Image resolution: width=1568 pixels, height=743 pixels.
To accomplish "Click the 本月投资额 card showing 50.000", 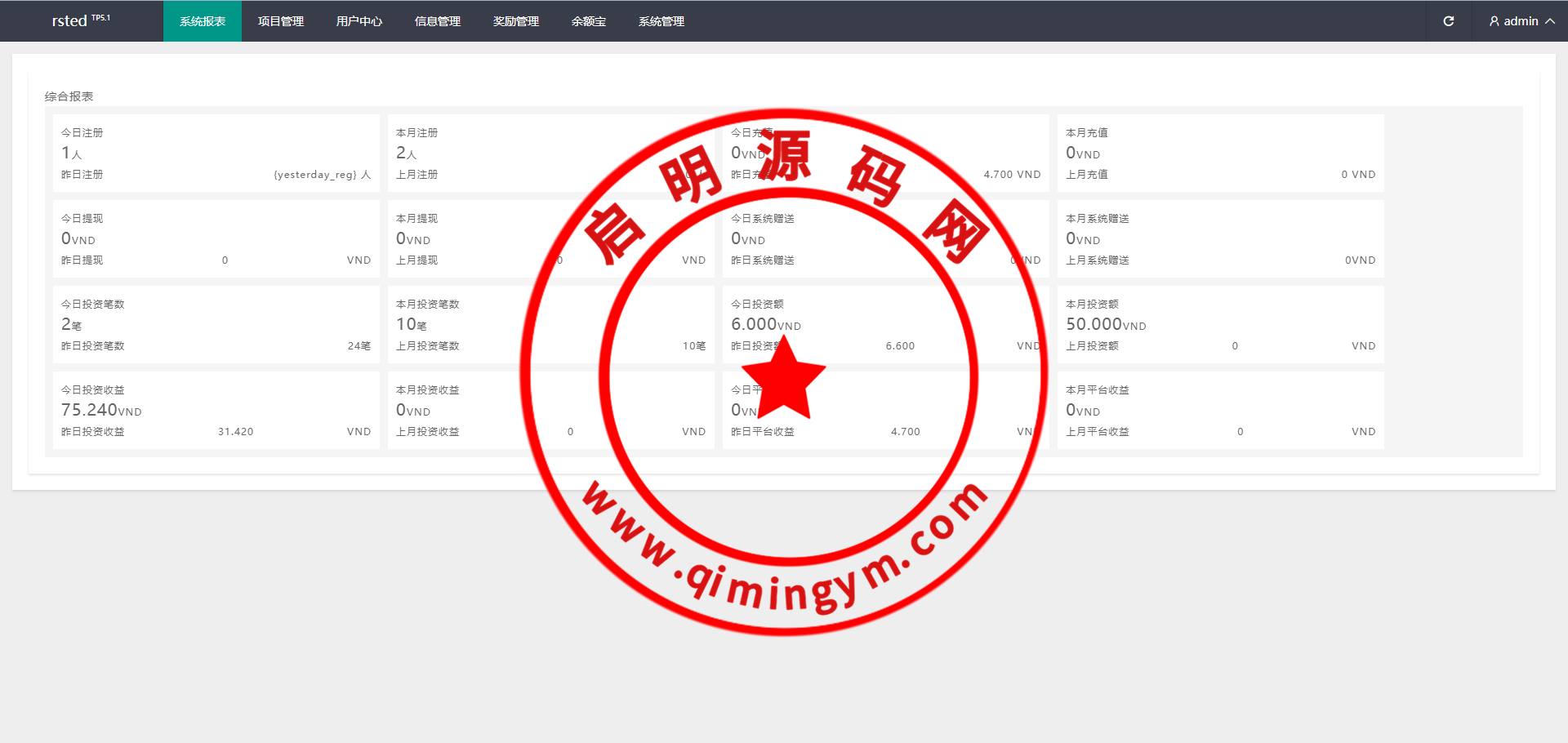I will click(x=1220, y=325).
